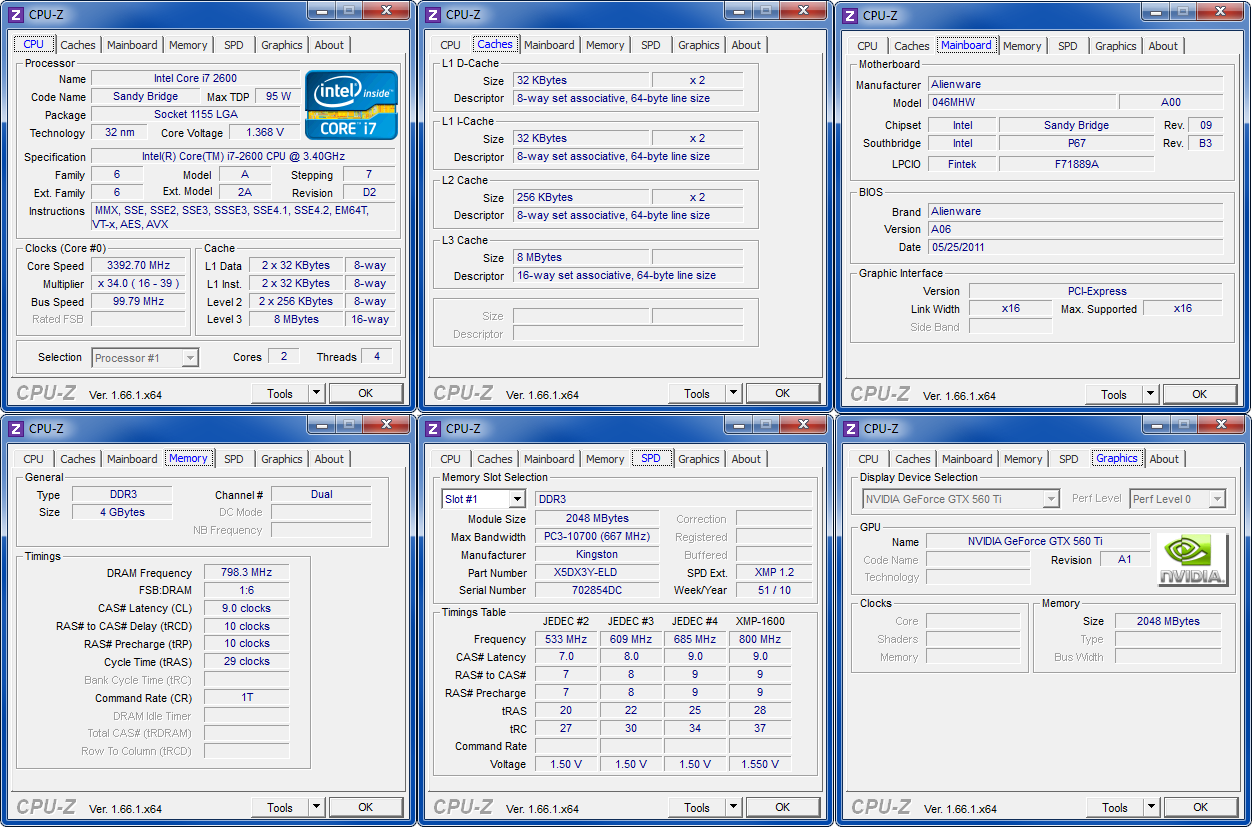The width and height of the screenshot is (1252, 828).
Task: Click the Core Voltage value 1.368 V
Action: pyautogui.click(x=264, y=132)
